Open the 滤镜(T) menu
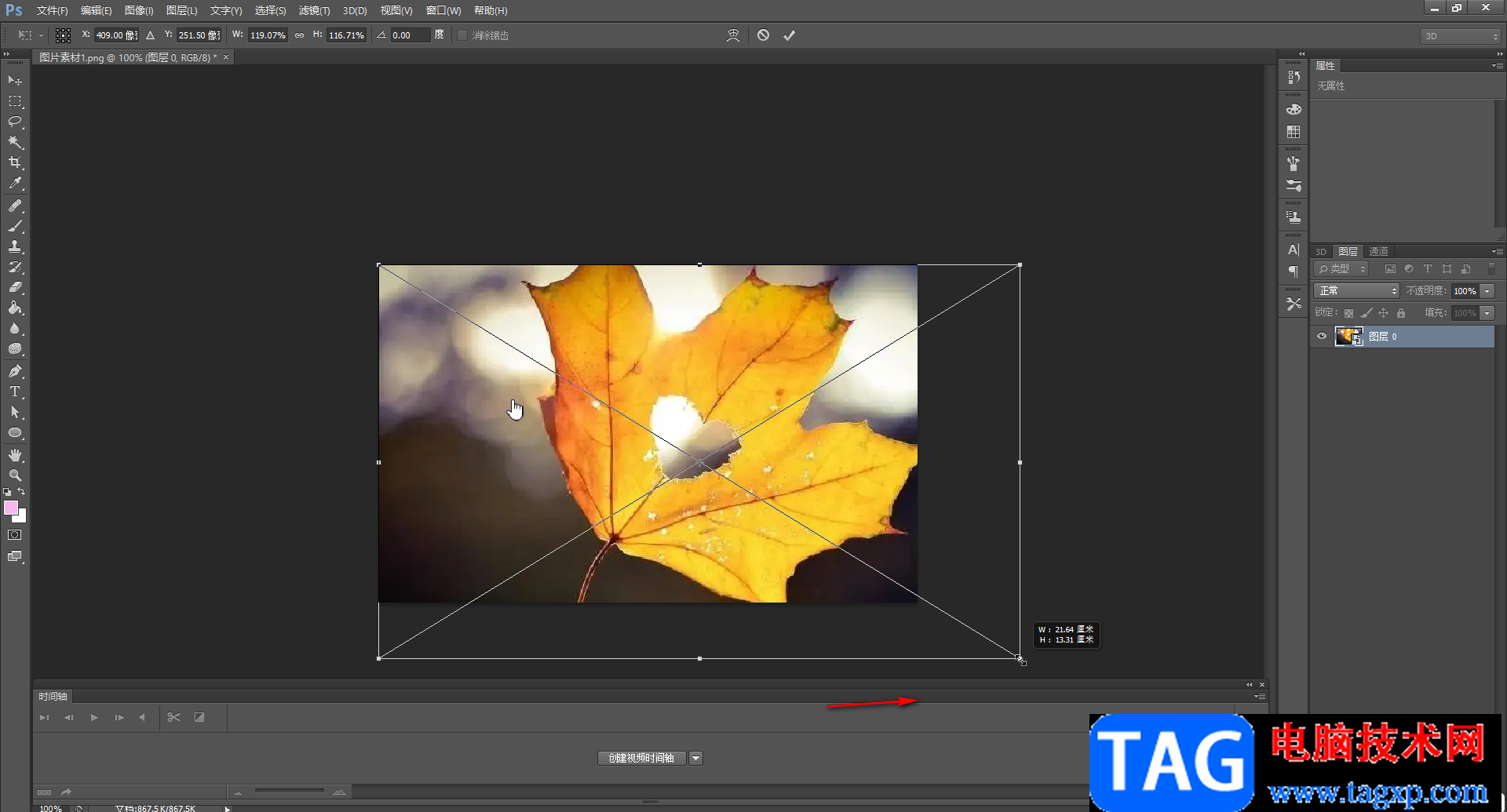1507x812 pixels. point(314,11)
